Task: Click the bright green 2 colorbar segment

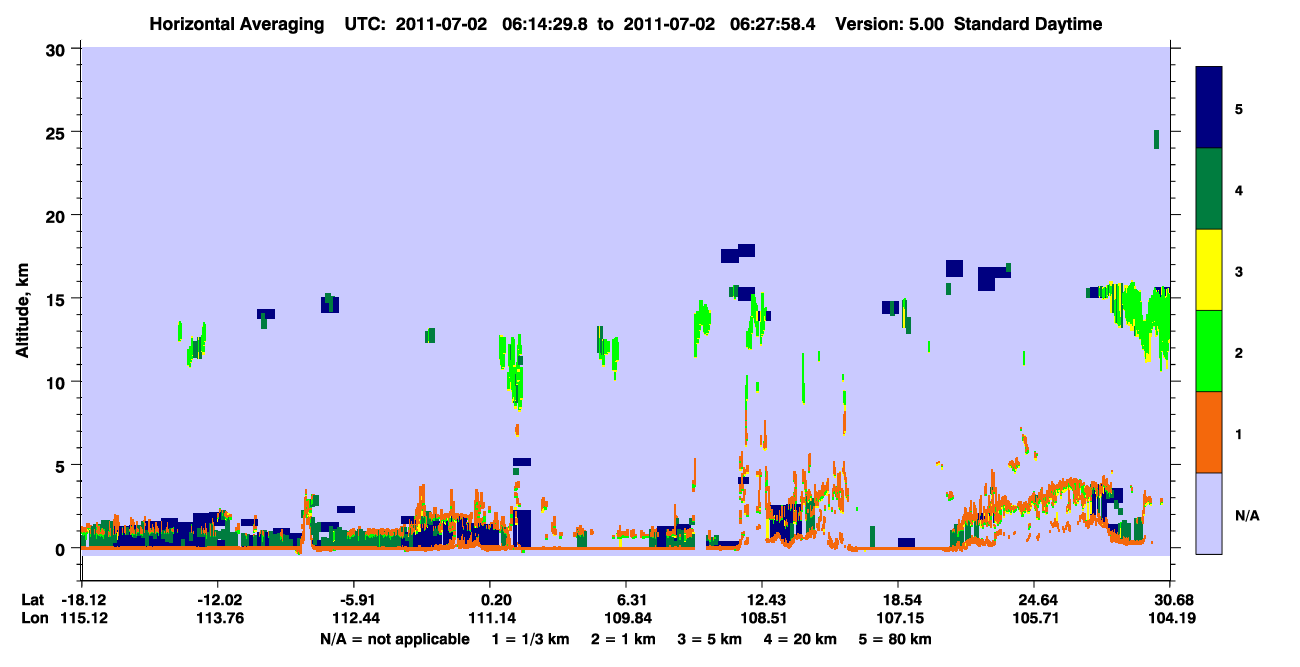Action: [1209, 351]
